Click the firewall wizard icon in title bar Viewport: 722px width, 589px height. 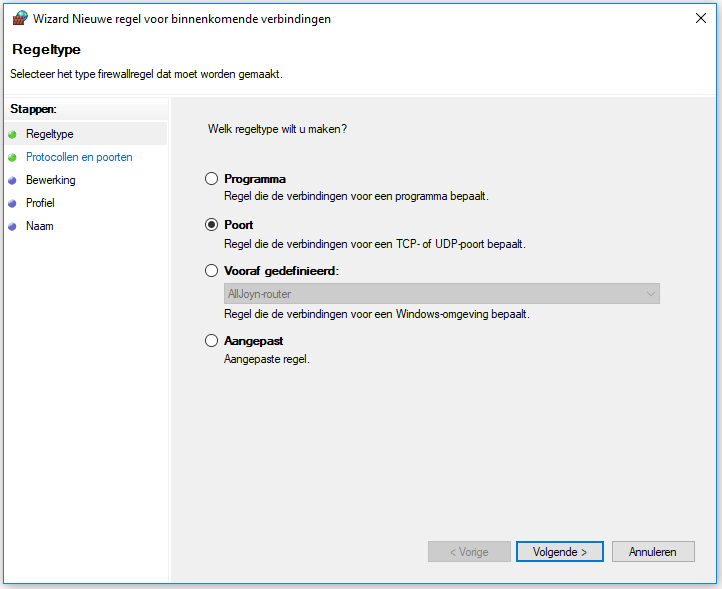[x=20, y=18]
